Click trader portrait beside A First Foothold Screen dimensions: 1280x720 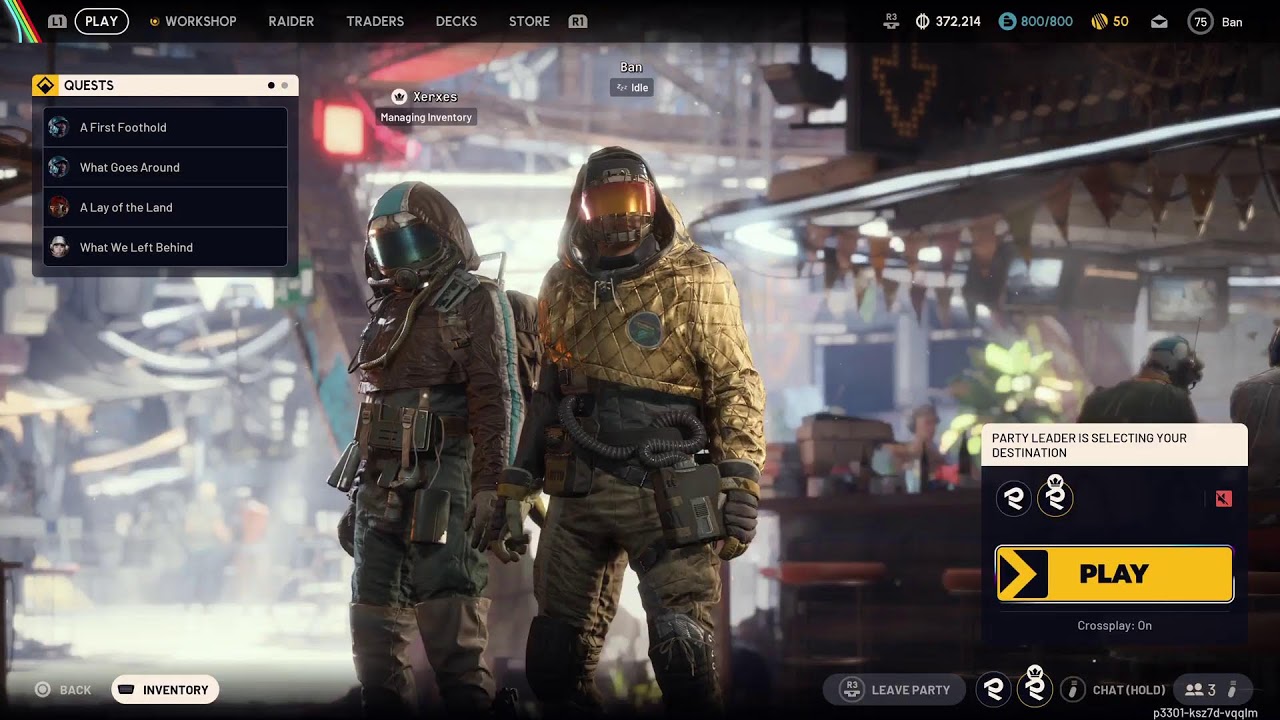59,127
